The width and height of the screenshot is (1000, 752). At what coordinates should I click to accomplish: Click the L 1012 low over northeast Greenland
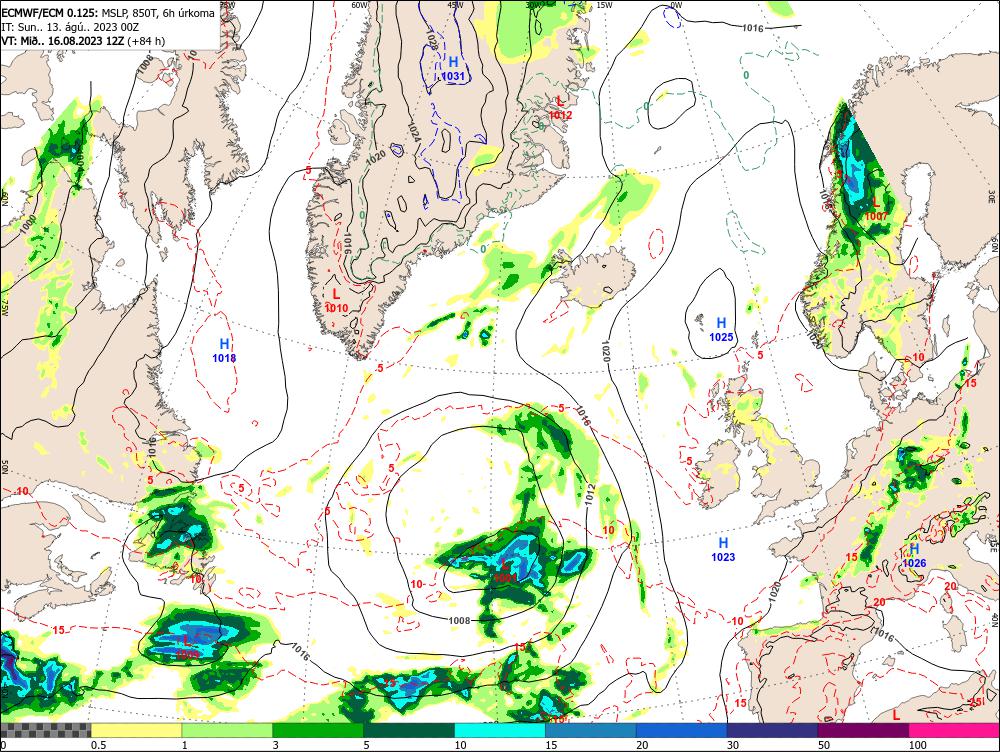[x=561, y=108]
